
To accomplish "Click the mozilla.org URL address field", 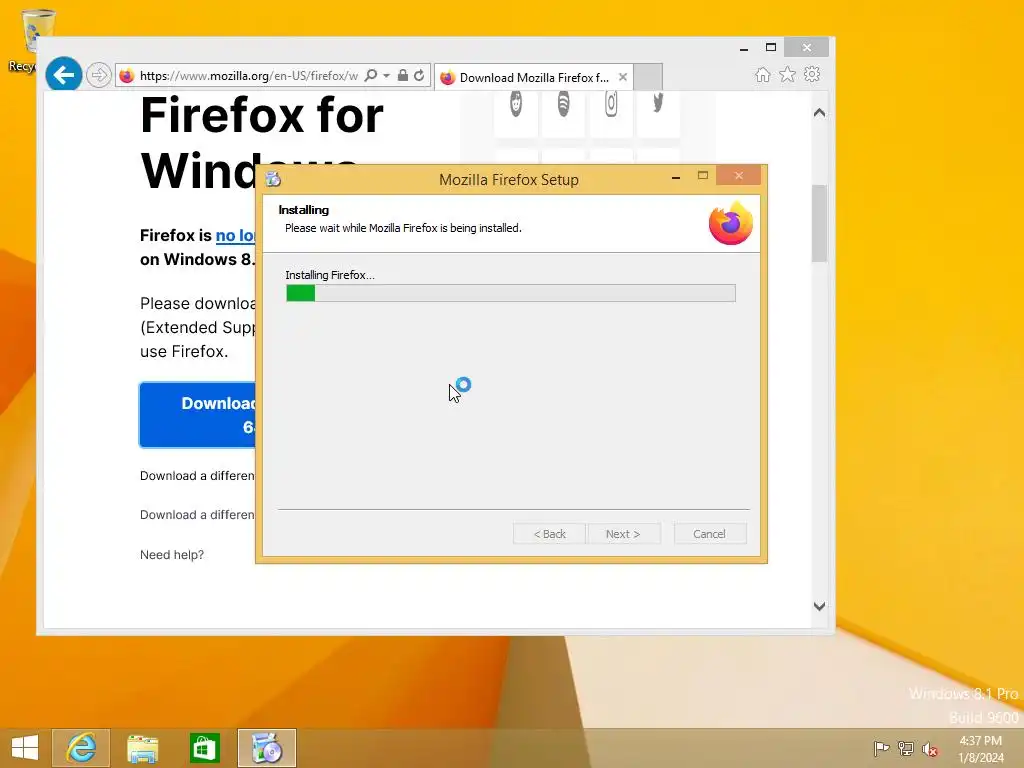I will 248,76.
